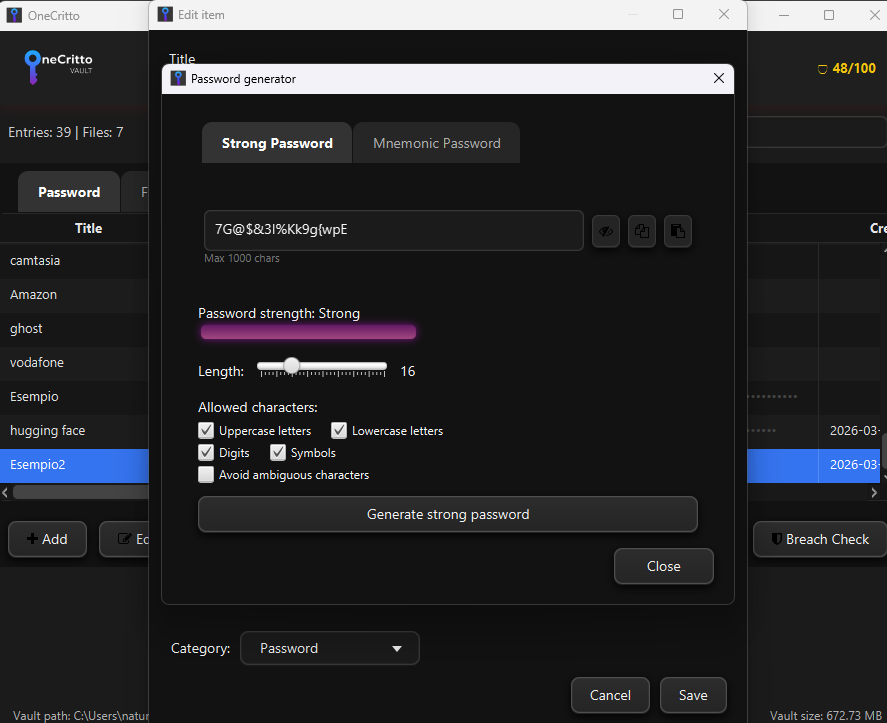Click the Breach Check shield button
Image resolution: width=887 pixels, height=723 pixels.
point(819,539)
